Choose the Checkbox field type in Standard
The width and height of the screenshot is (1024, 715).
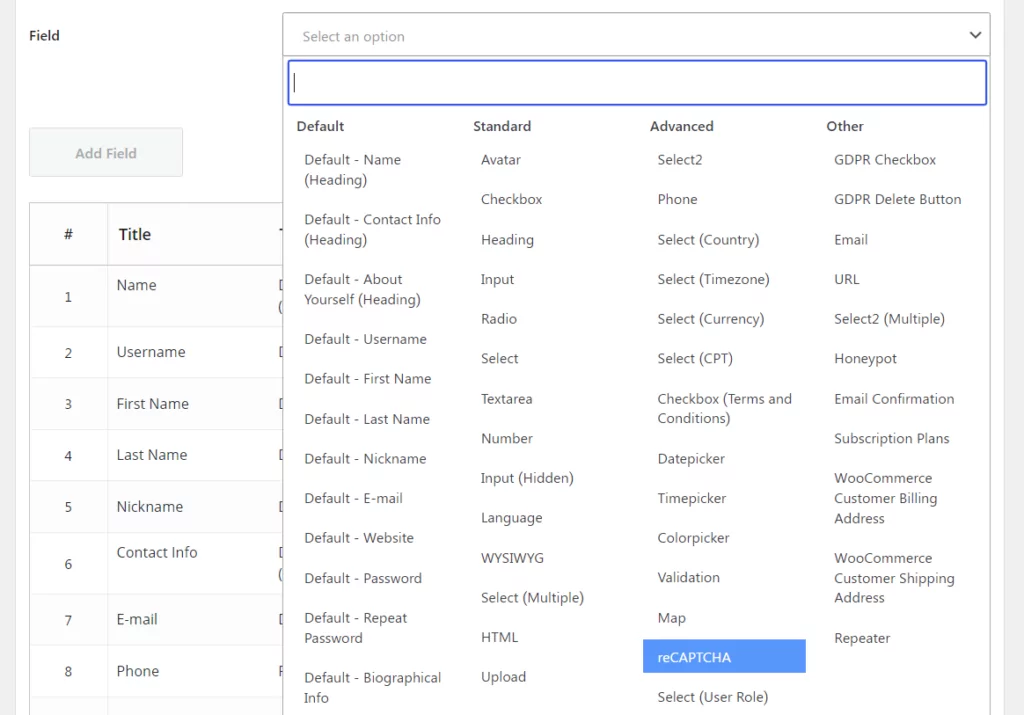(511, 200)
